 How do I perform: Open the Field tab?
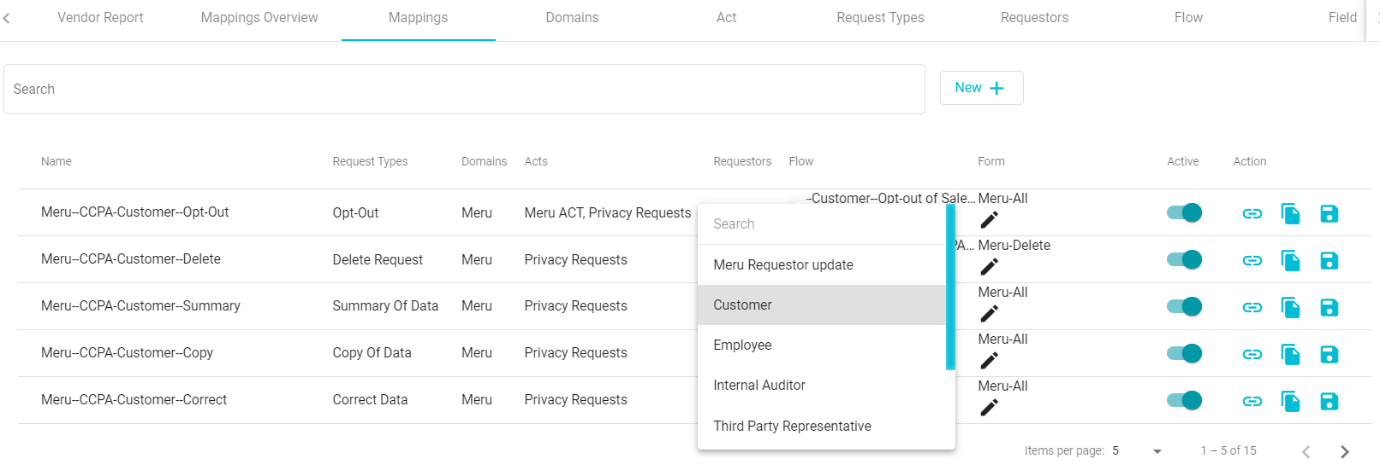pyautogui.click(x=1342, y=18)
